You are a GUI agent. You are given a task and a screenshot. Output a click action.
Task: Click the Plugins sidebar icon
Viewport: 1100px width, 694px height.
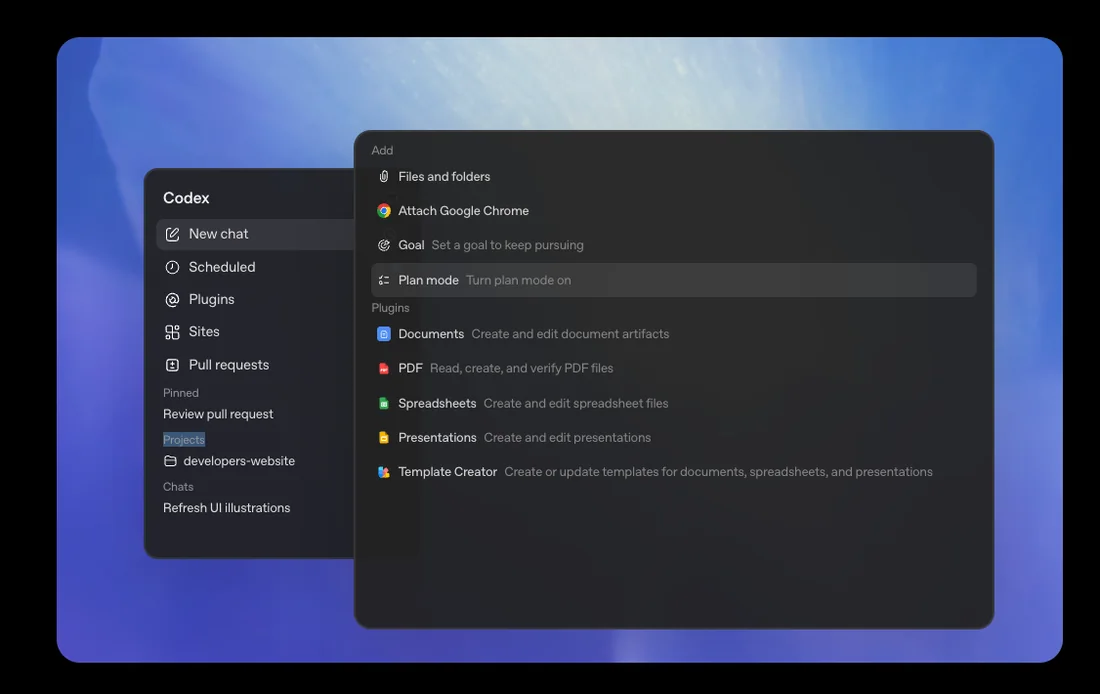(172, 300)
